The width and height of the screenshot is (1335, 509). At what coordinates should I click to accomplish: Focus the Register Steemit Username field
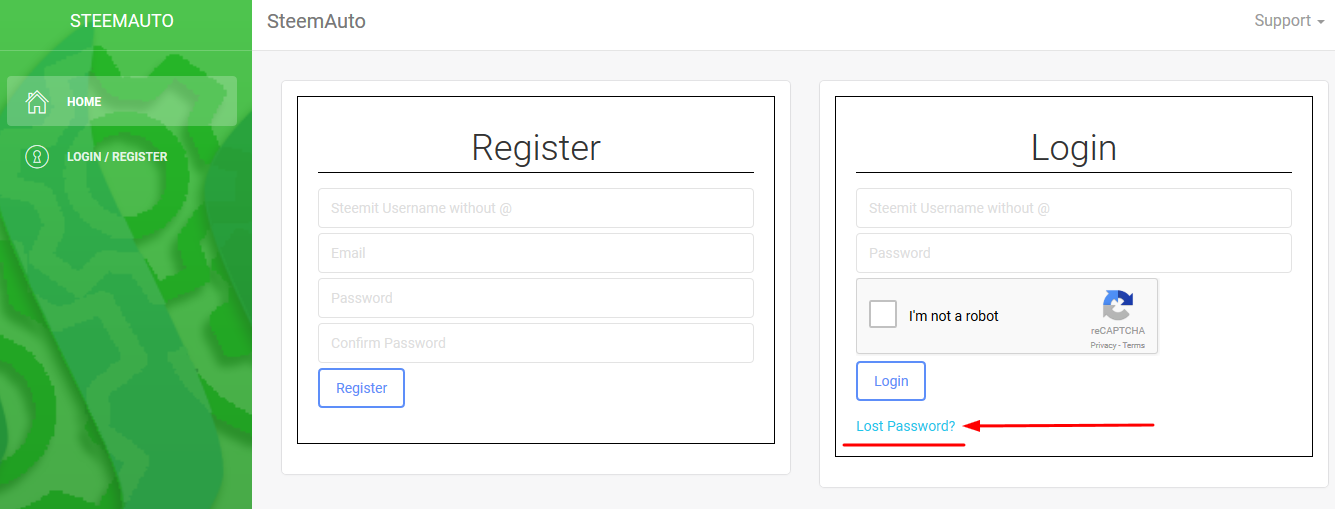536,208
